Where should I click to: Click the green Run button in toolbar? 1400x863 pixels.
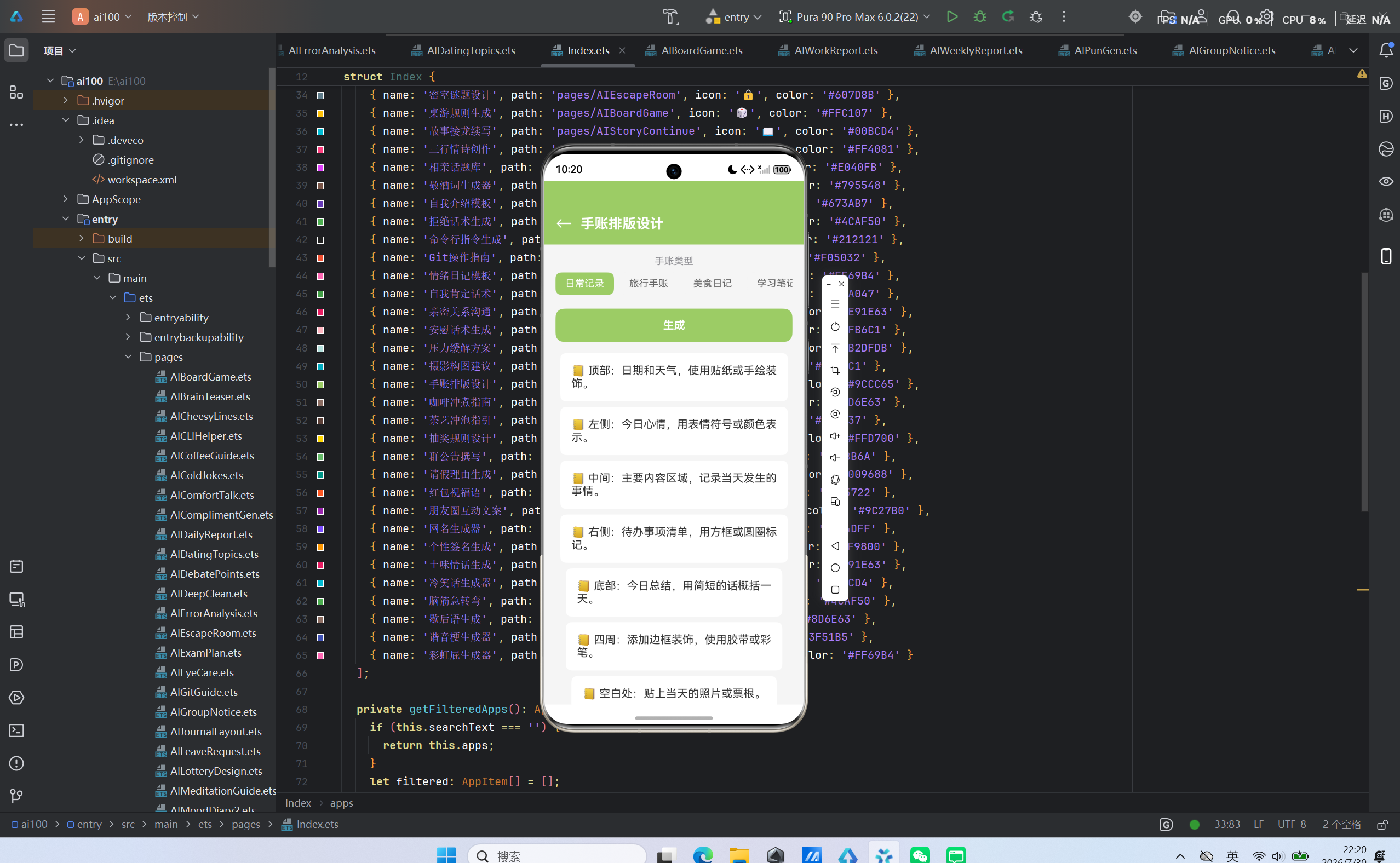[952, 16]
